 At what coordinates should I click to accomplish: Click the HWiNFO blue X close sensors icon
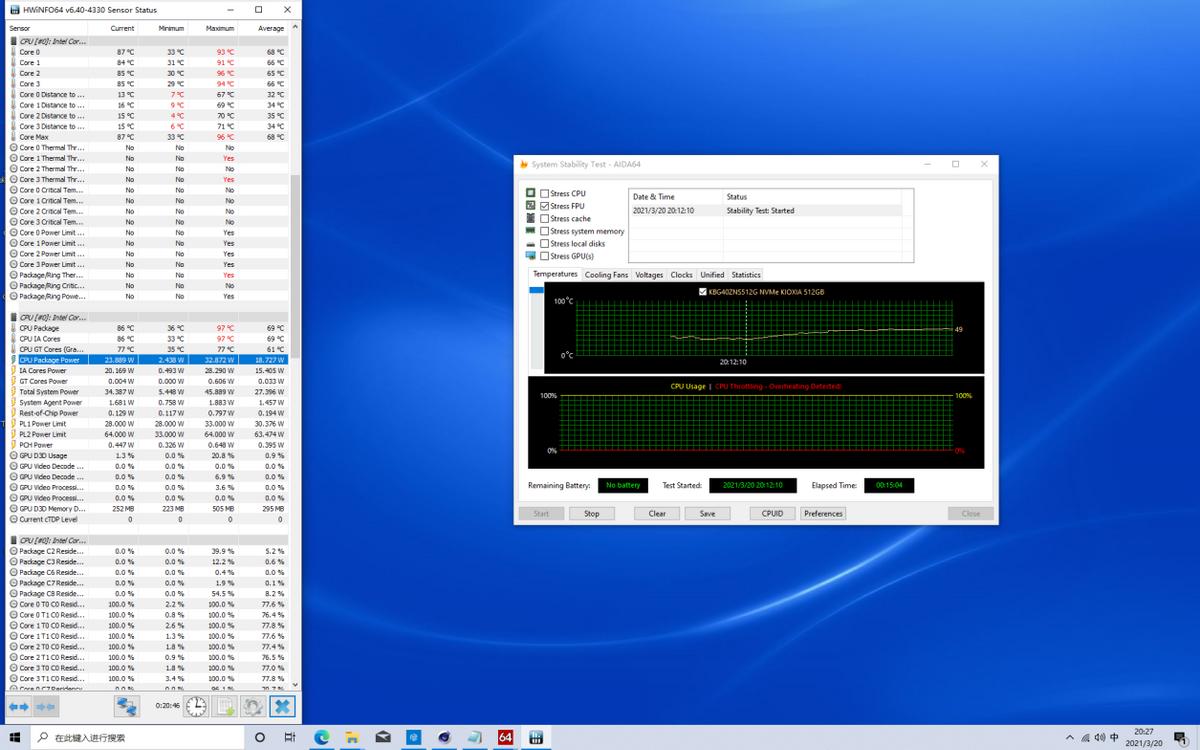[x=283, y=707]
